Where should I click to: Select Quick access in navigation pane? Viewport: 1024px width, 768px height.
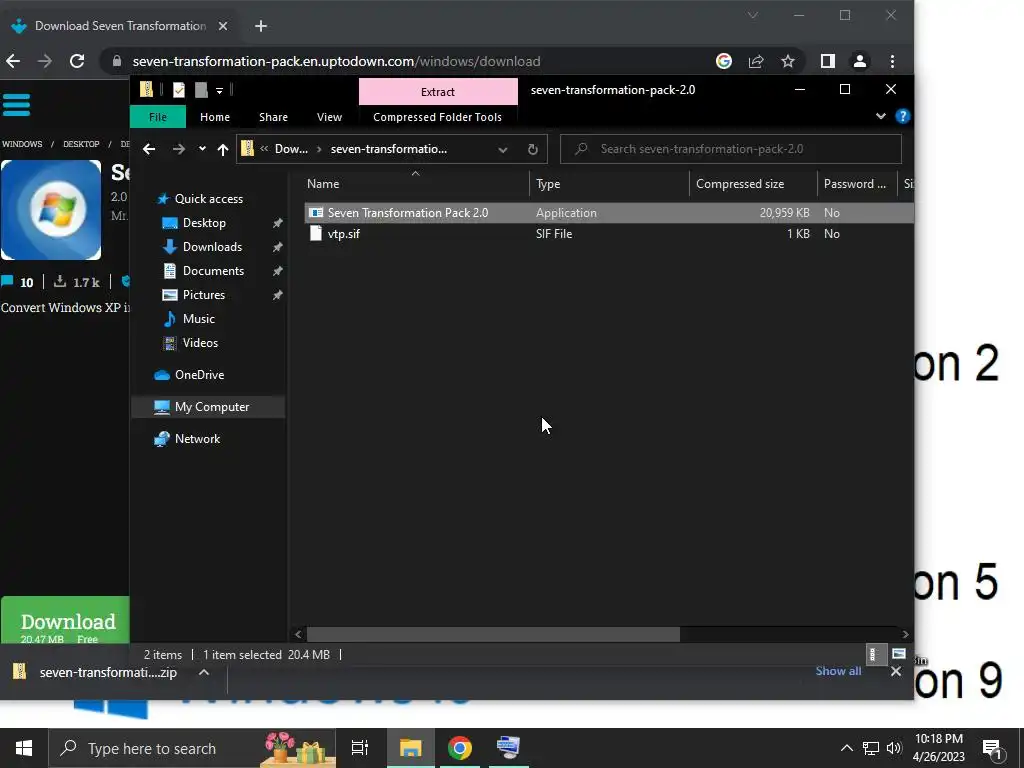[x=208, y=199]
